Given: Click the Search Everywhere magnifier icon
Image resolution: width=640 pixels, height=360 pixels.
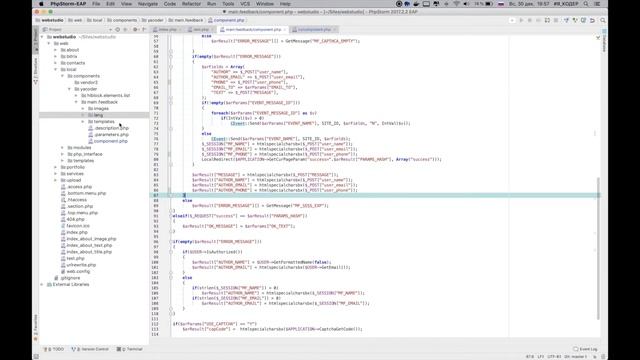Looking at the screenshot, I should point(602,20).
